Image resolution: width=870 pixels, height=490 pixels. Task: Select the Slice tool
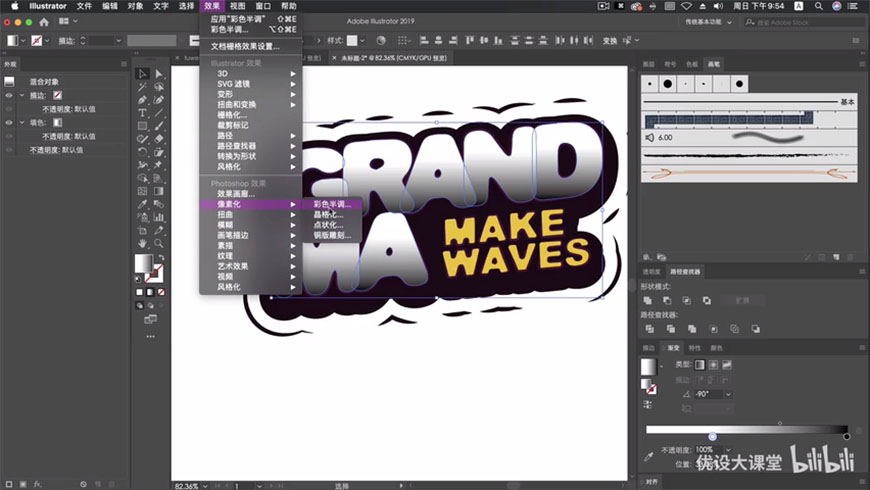click(159, 230)
